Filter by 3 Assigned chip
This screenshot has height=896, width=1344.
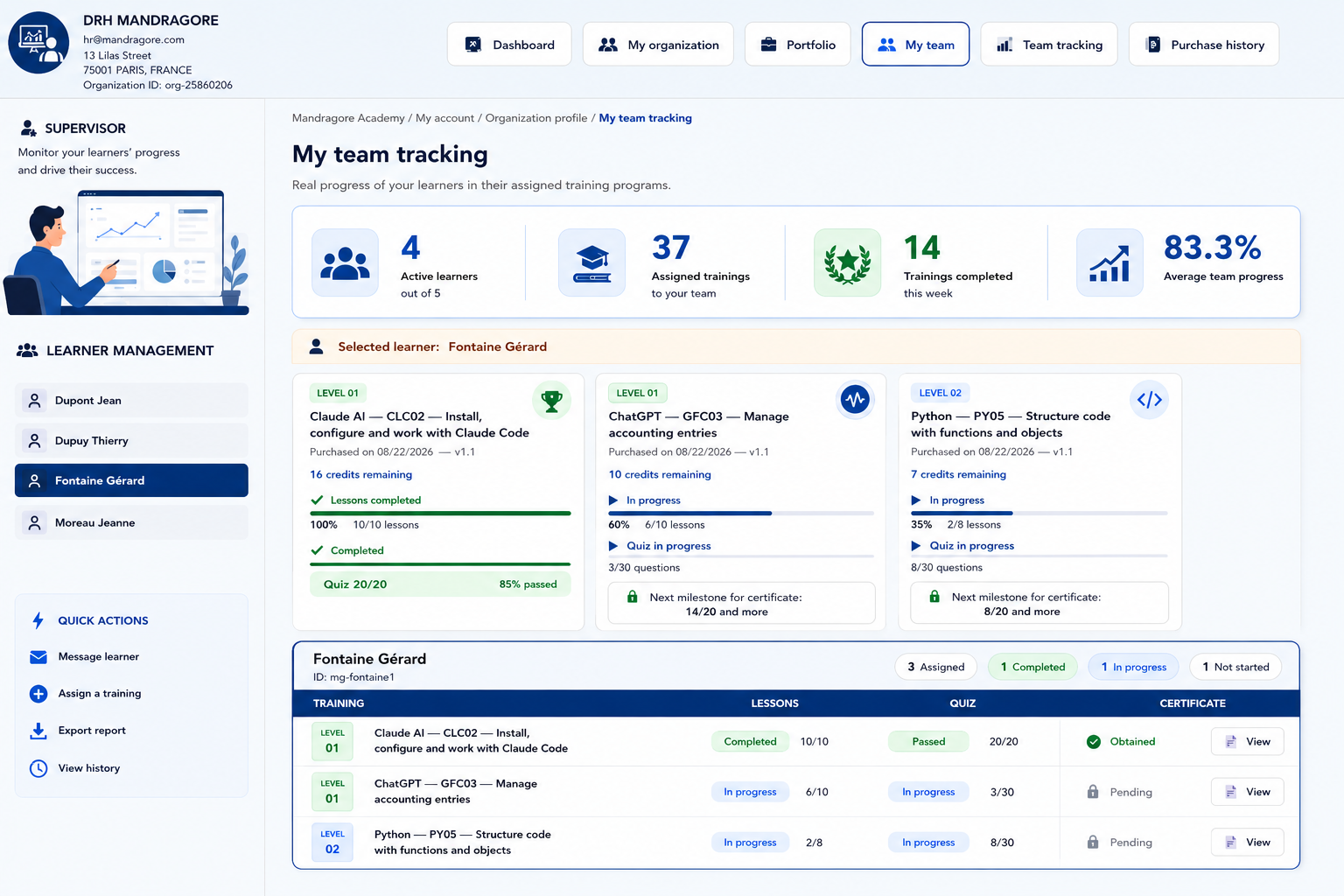click(x=935, y=667)
